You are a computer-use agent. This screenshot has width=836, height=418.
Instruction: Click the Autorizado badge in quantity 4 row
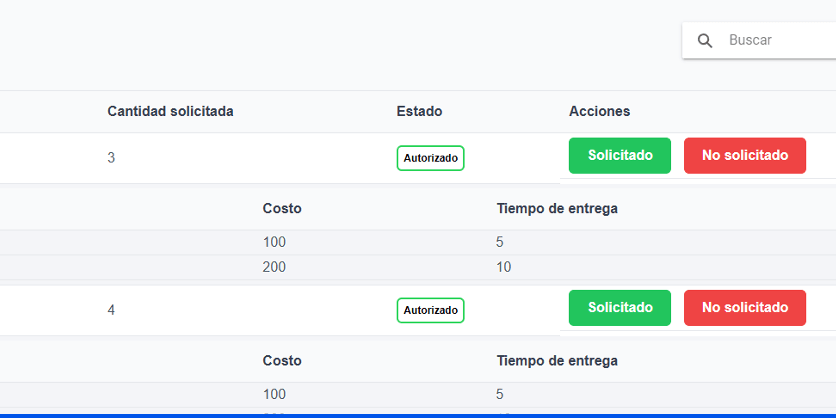tap(430, 310)
